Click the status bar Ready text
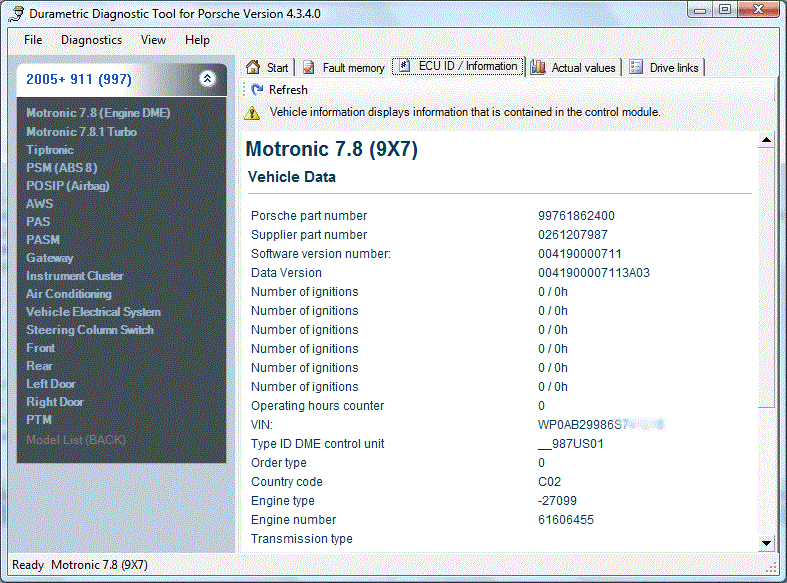The image size is (787, 583). [x=28, y=565]
